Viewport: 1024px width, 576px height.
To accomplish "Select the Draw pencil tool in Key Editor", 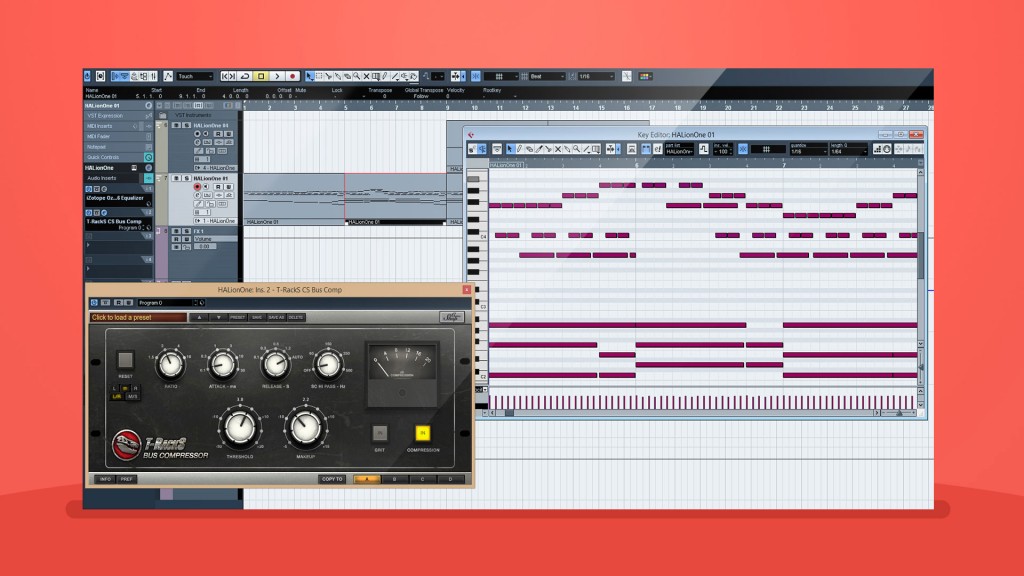I will click(x=519, y=150).
